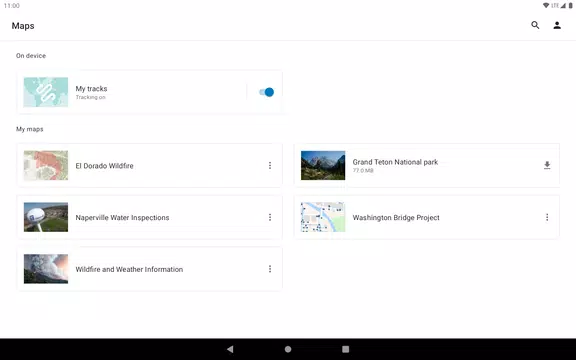Click the Wi-Fi status bar icon
Screen dimensions: 576x360
546,6
